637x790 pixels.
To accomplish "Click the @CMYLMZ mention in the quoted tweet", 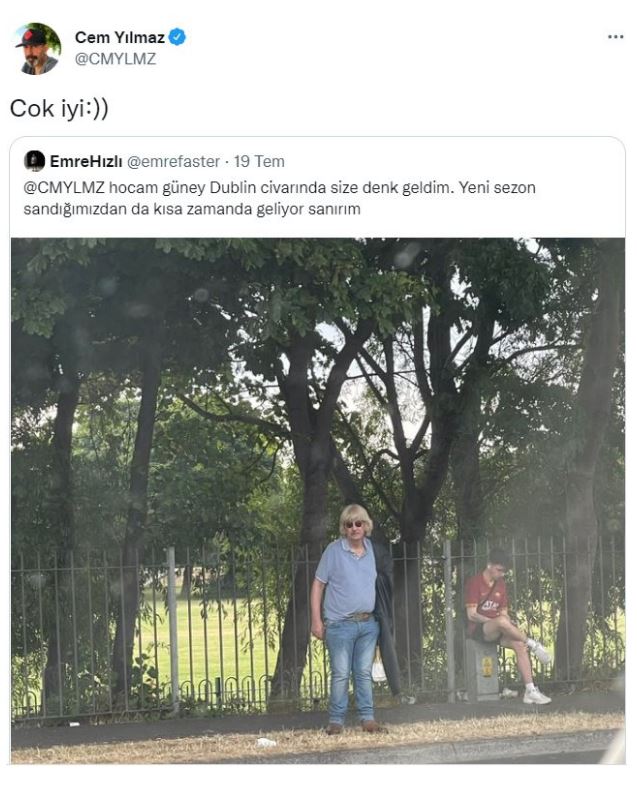I will (x=64, y=187).
